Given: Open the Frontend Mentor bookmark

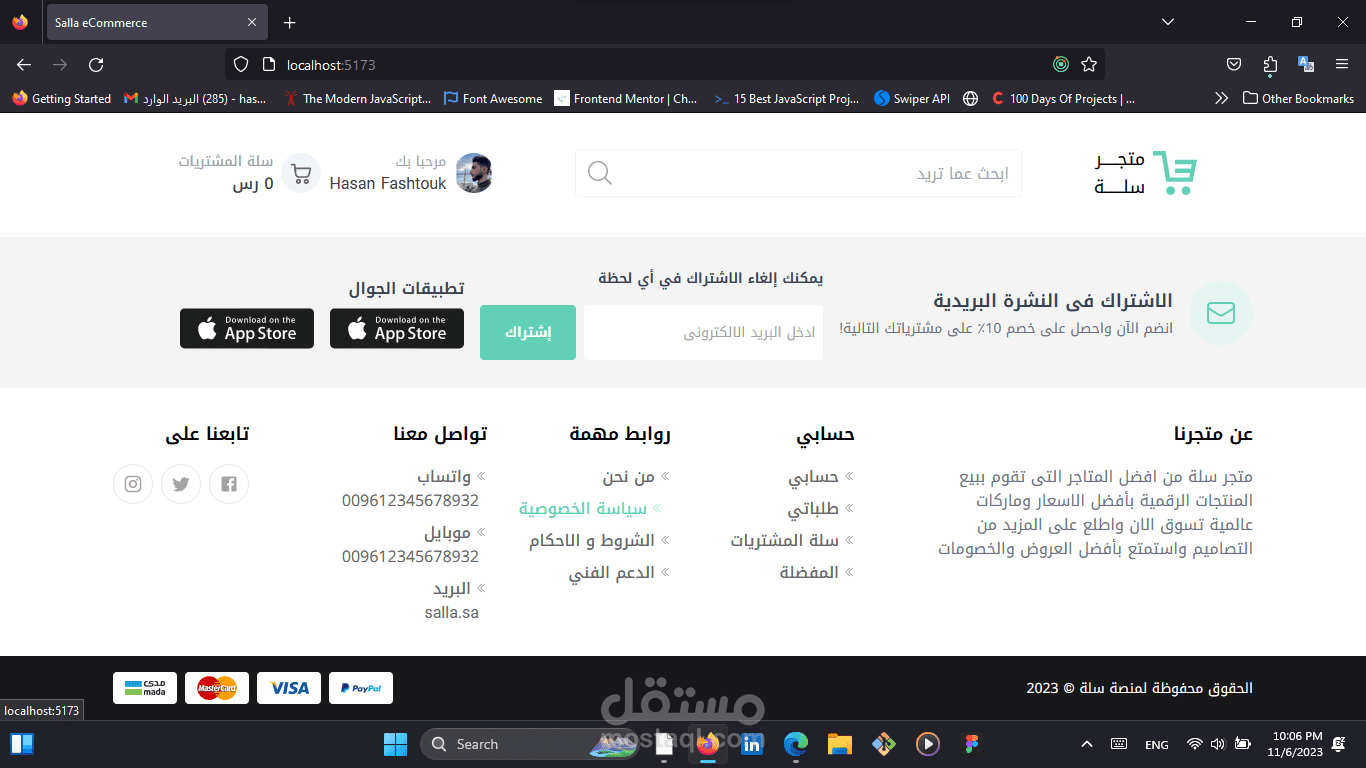Looking at the screenshot, I should pos(626,98).
